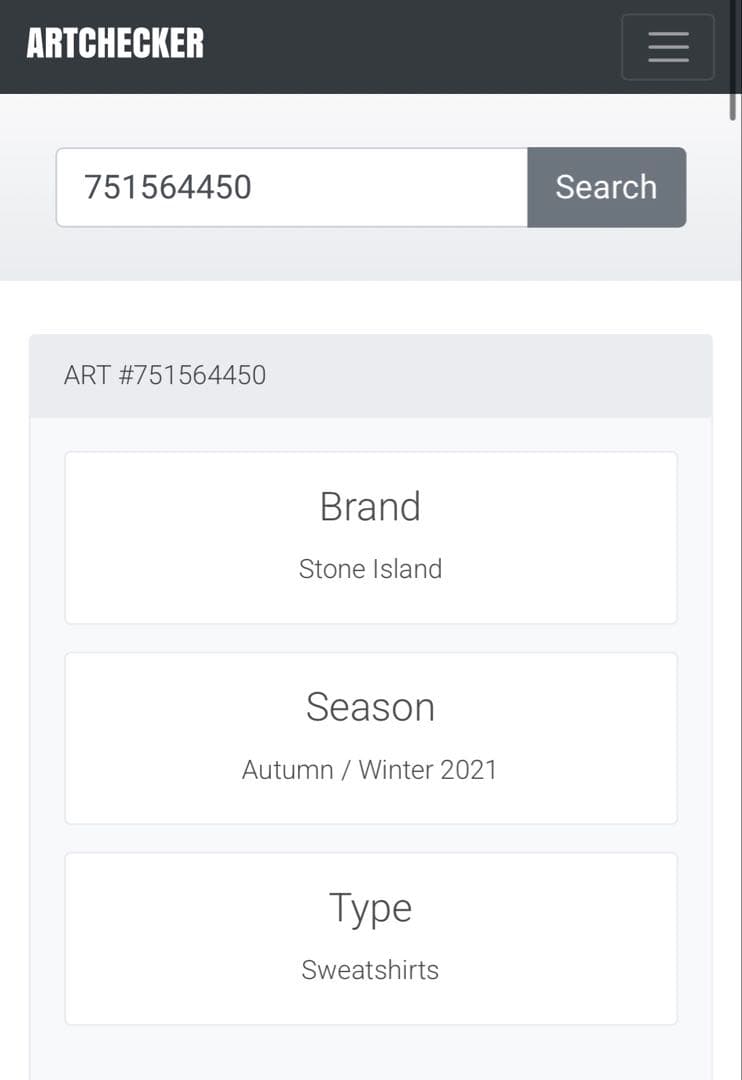Screen dimensions: 742x1080
Task: Click the Stone Island brand value
Action: 370,569
